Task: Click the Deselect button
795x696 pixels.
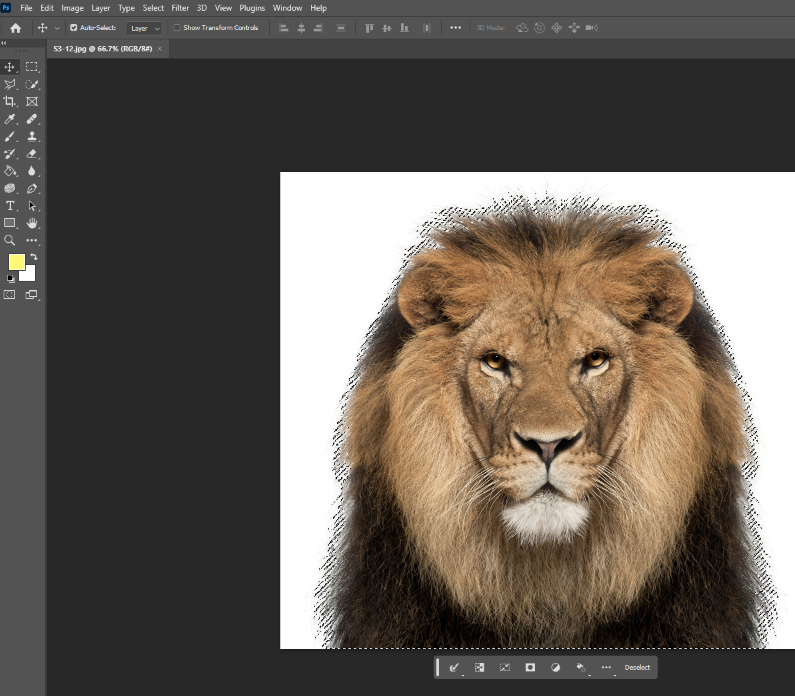Action: 637,667
